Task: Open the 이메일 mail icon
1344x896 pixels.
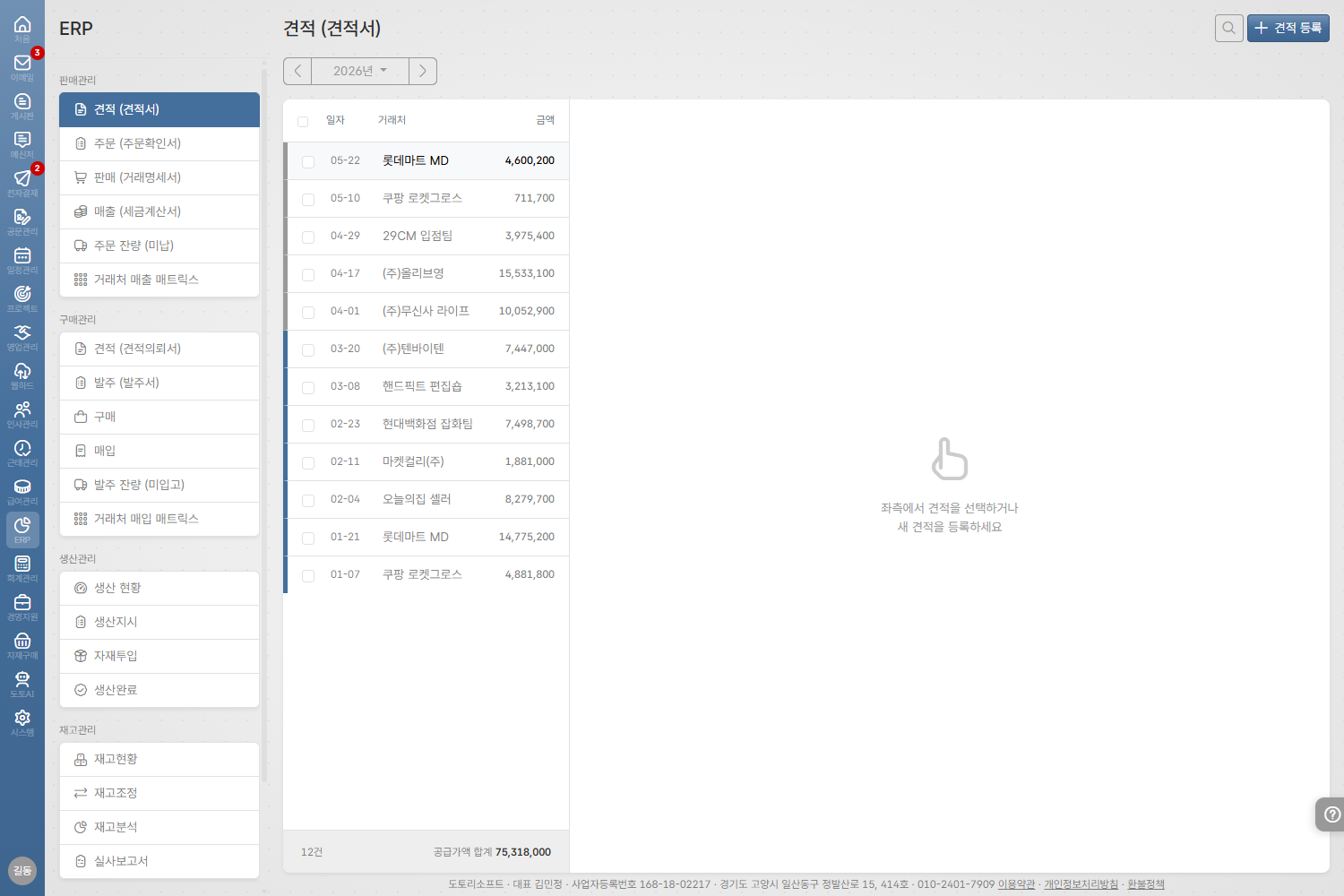Action: coord(22,67)
